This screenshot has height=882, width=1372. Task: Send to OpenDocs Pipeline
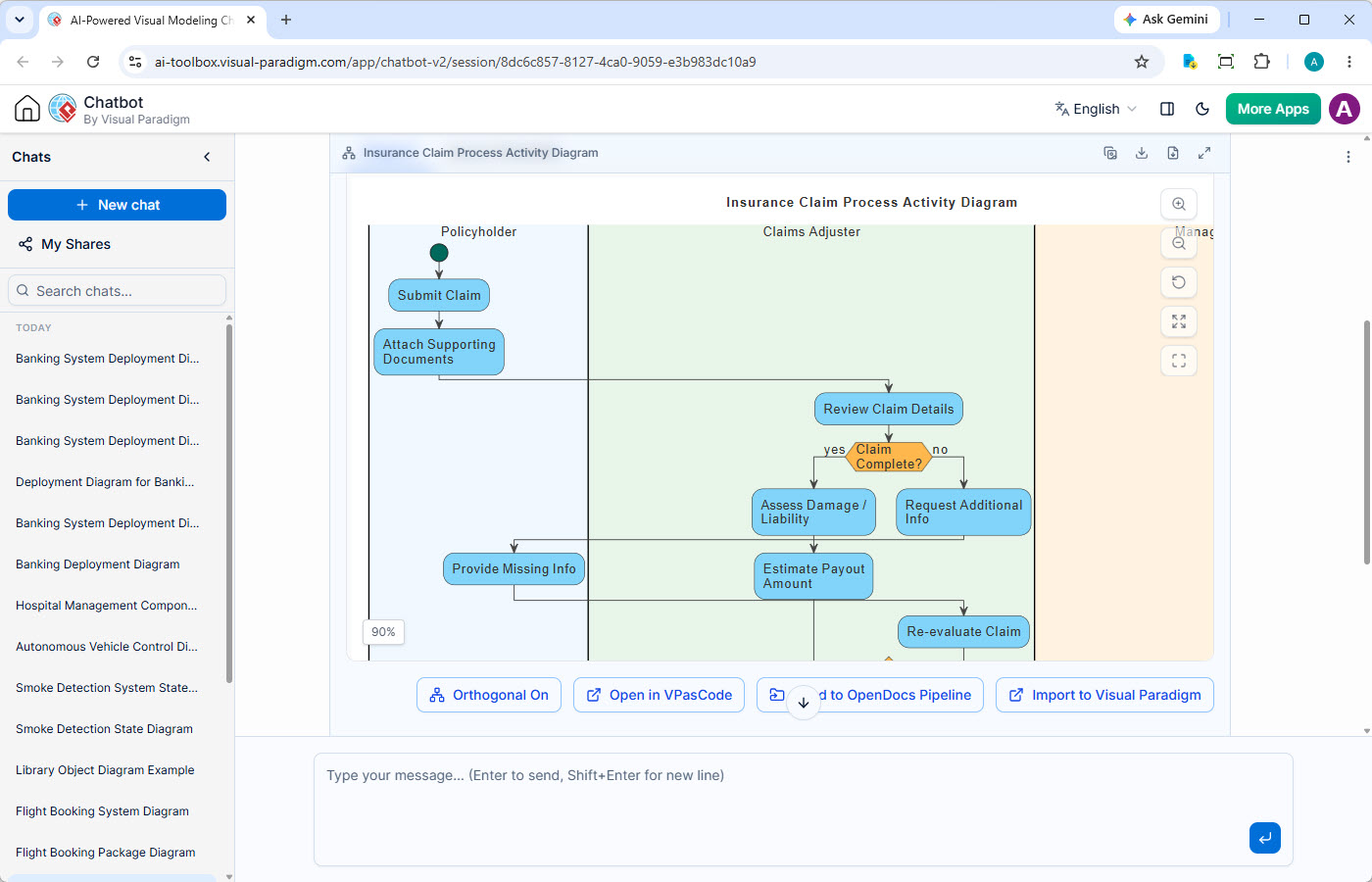click(x=870, y=695)
